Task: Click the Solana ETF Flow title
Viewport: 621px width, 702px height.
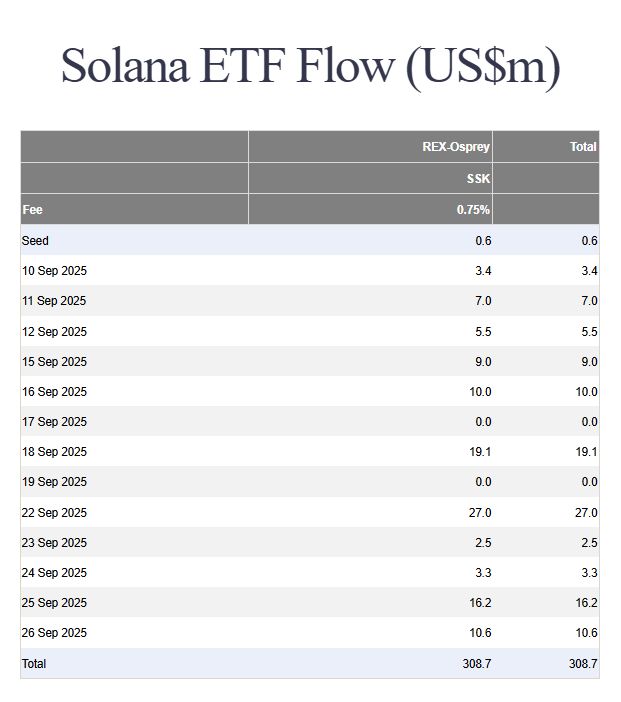Action: tap(310, 66)
